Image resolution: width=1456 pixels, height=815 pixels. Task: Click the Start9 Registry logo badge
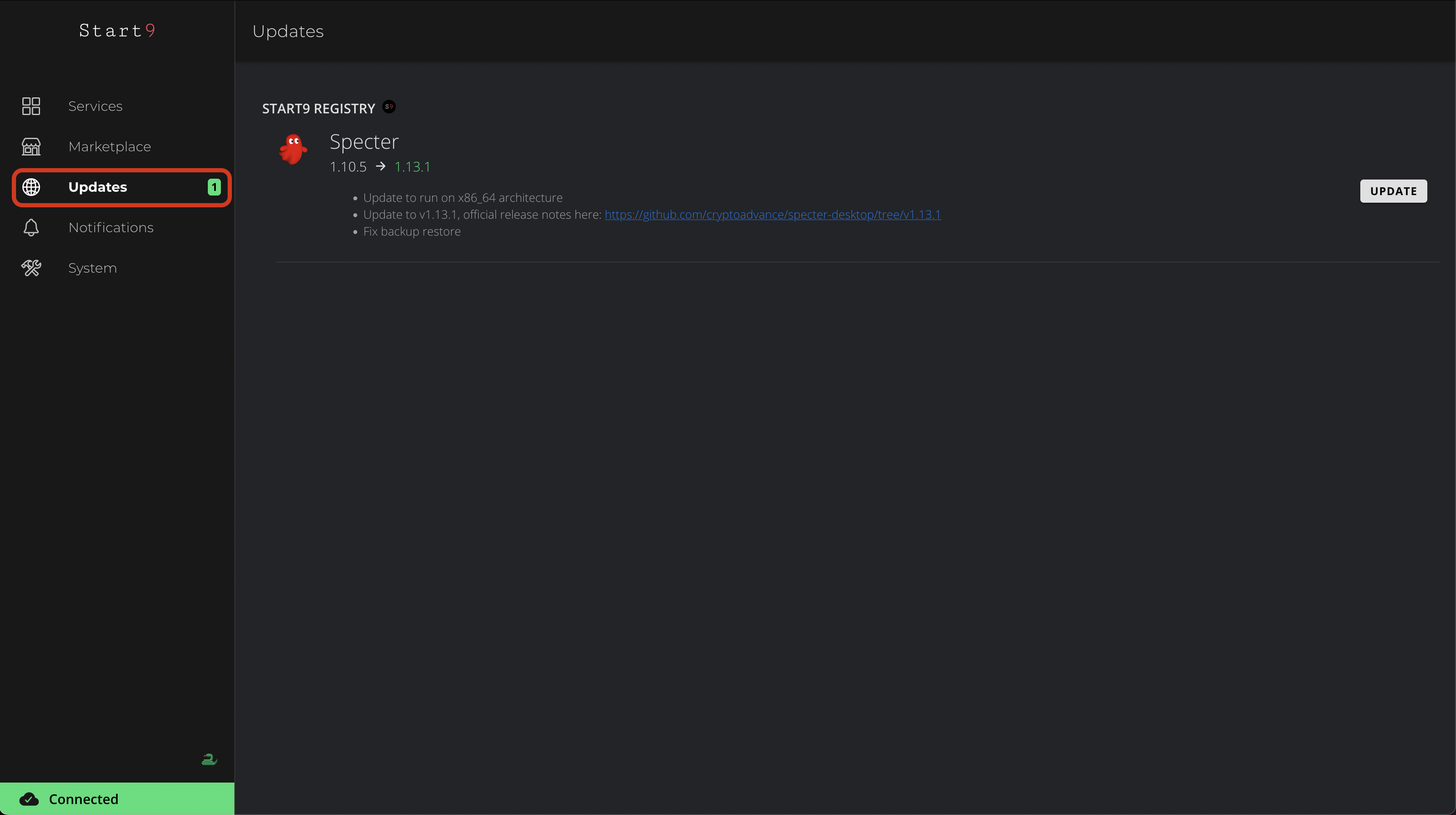click(x=389, y=107)
